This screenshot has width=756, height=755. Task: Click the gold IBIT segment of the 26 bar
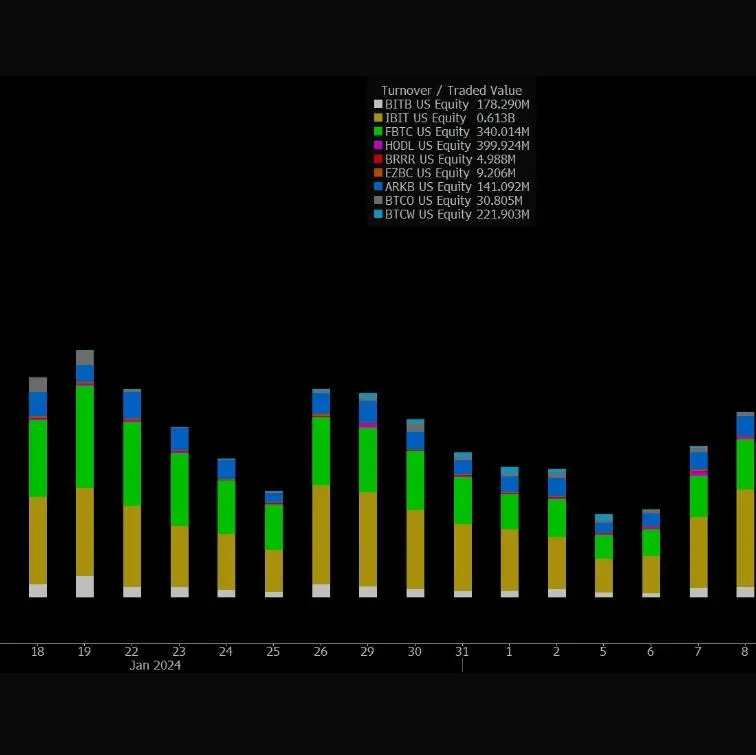coord(321,535)
